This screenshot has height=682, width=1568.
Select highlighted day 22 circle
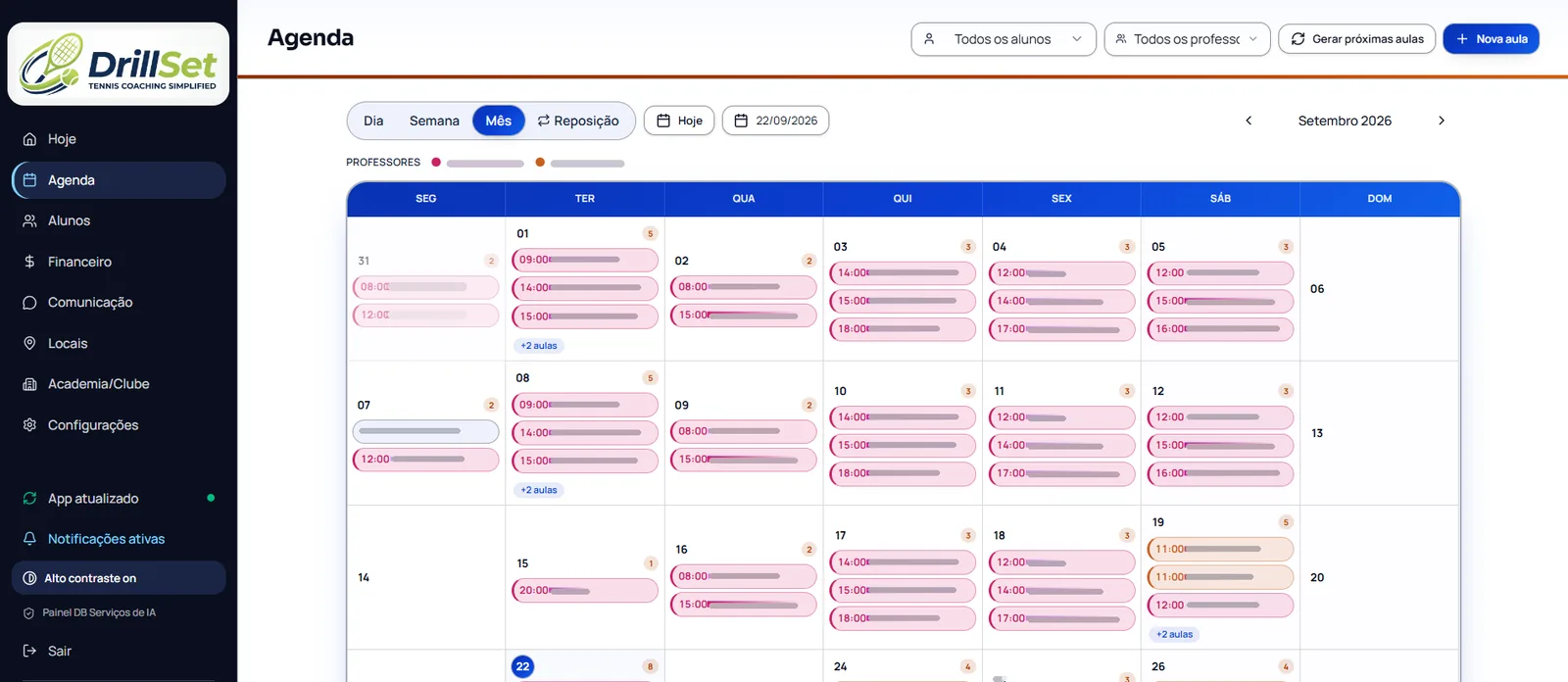[x=522, y=666]
